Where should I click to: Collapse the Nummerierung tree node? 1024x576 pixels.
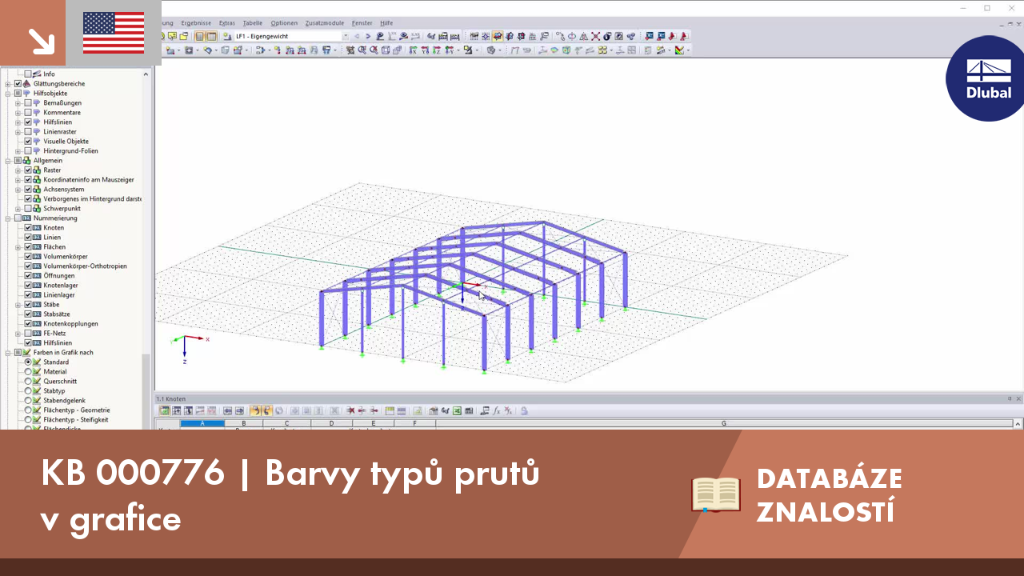coord(8,219)
